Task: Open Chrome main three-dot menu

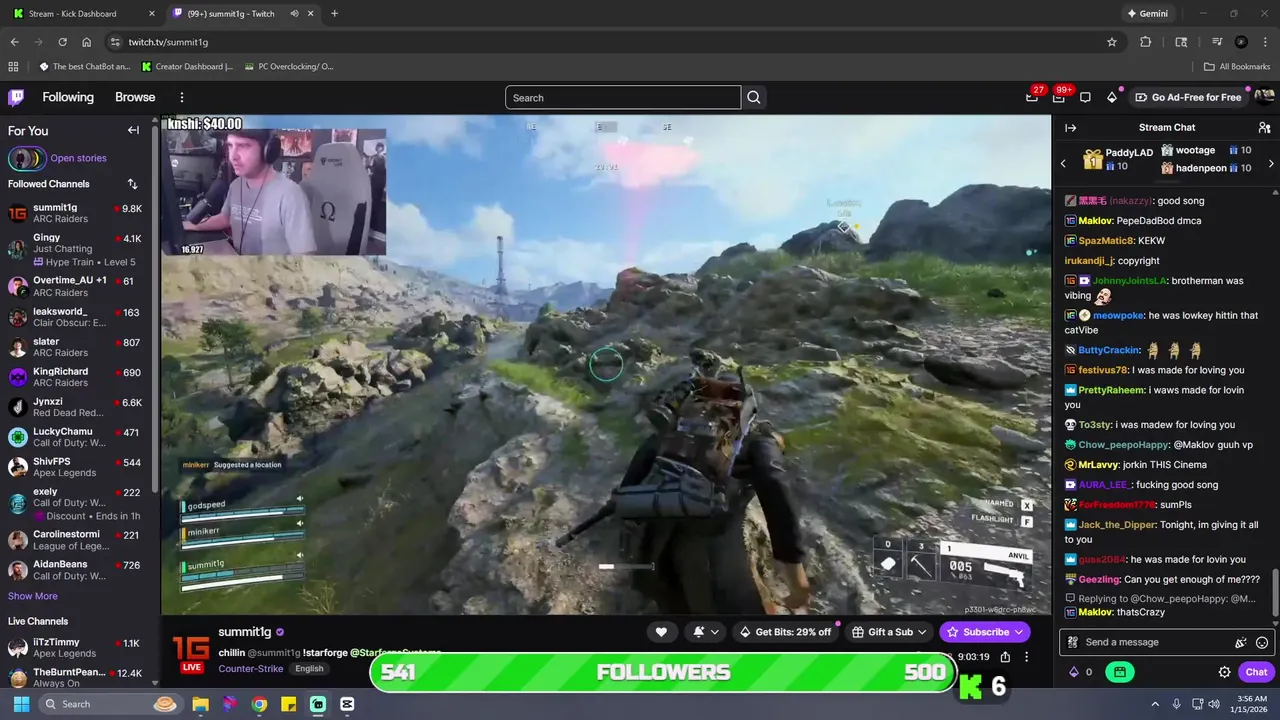Action: 1265,42
